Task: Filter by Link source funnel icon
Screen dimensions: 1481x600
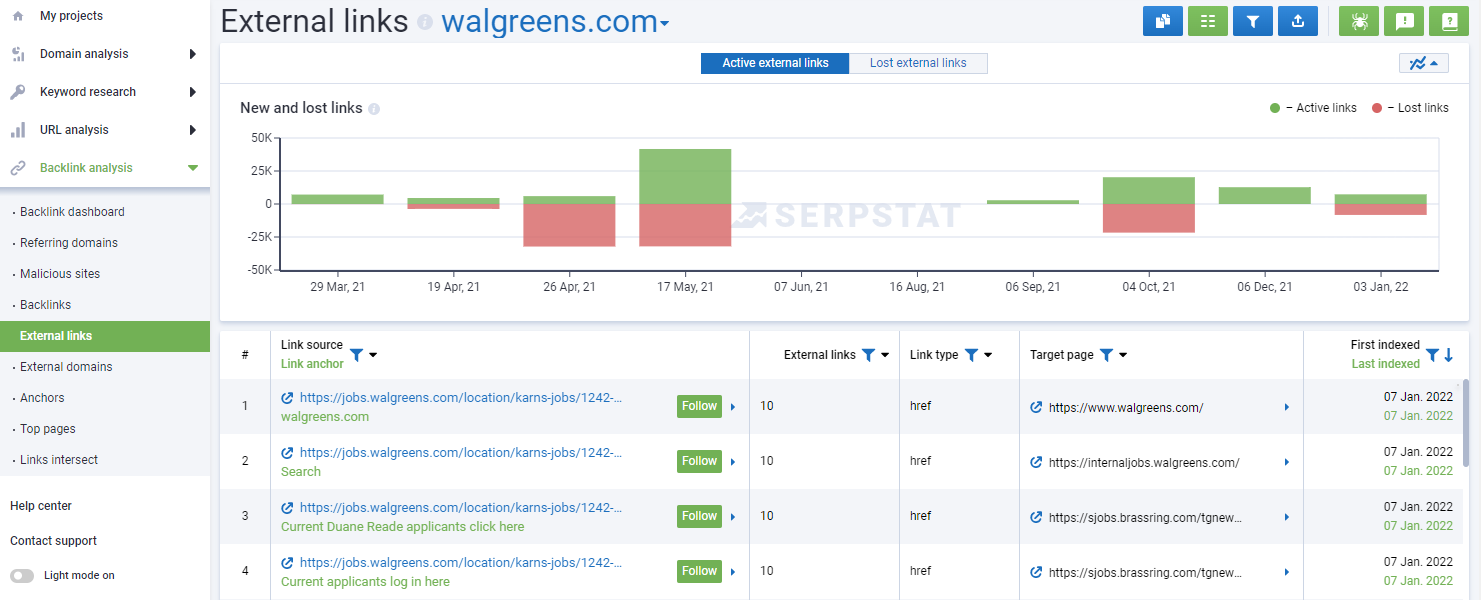Action: click(x=356, y=354)
